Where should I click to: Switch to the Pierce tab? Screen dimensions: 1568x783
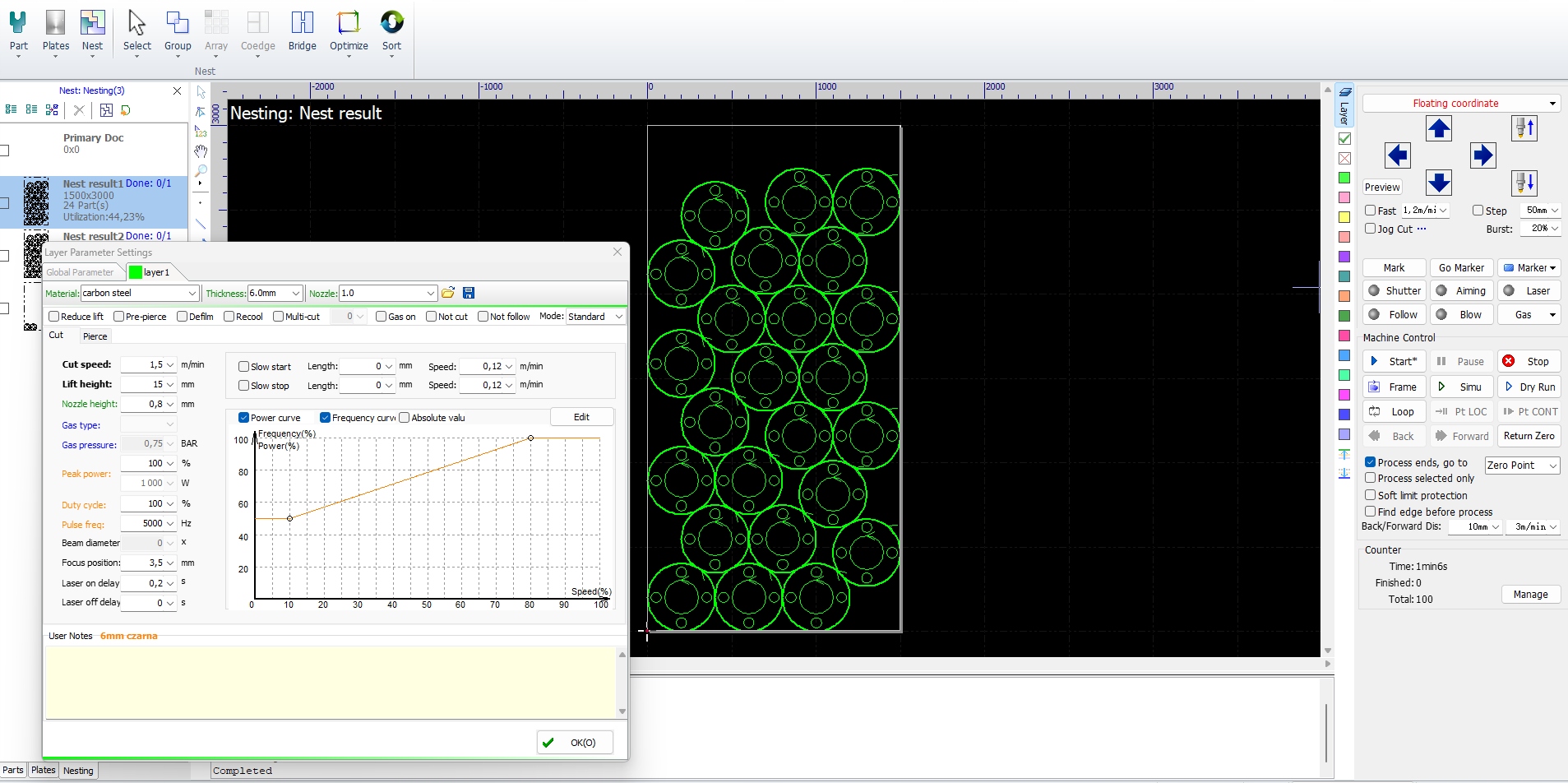[95, 336]
